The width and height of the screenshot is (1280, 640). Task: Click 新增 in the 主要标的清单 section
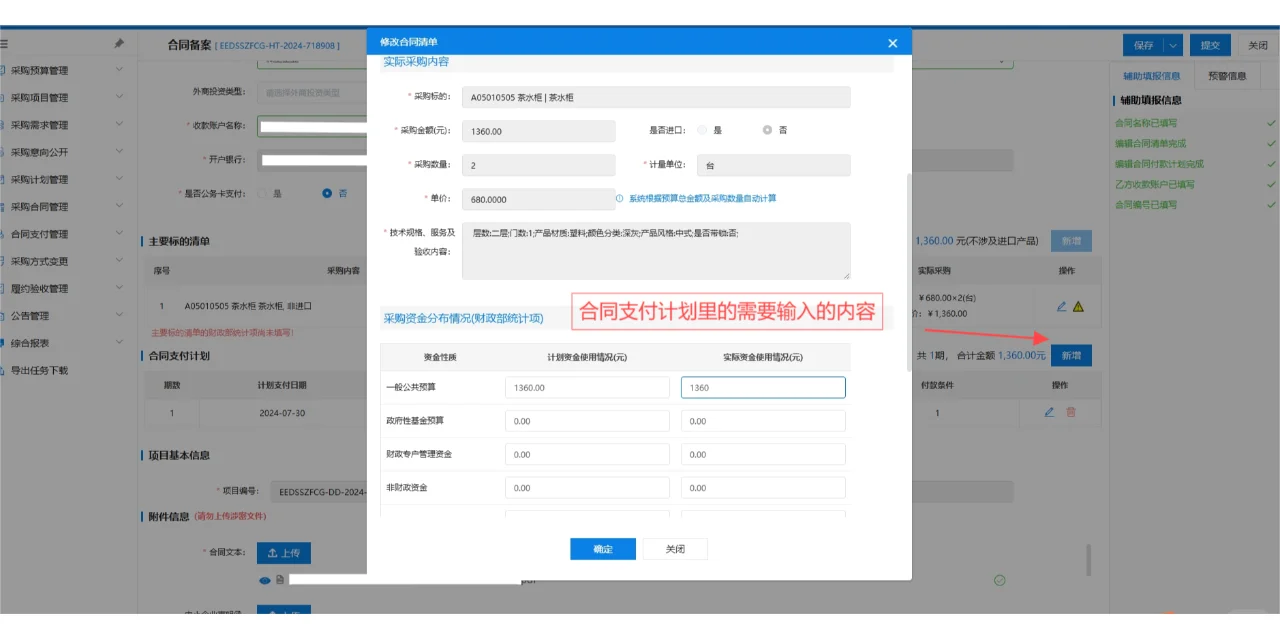(1071, 241)
